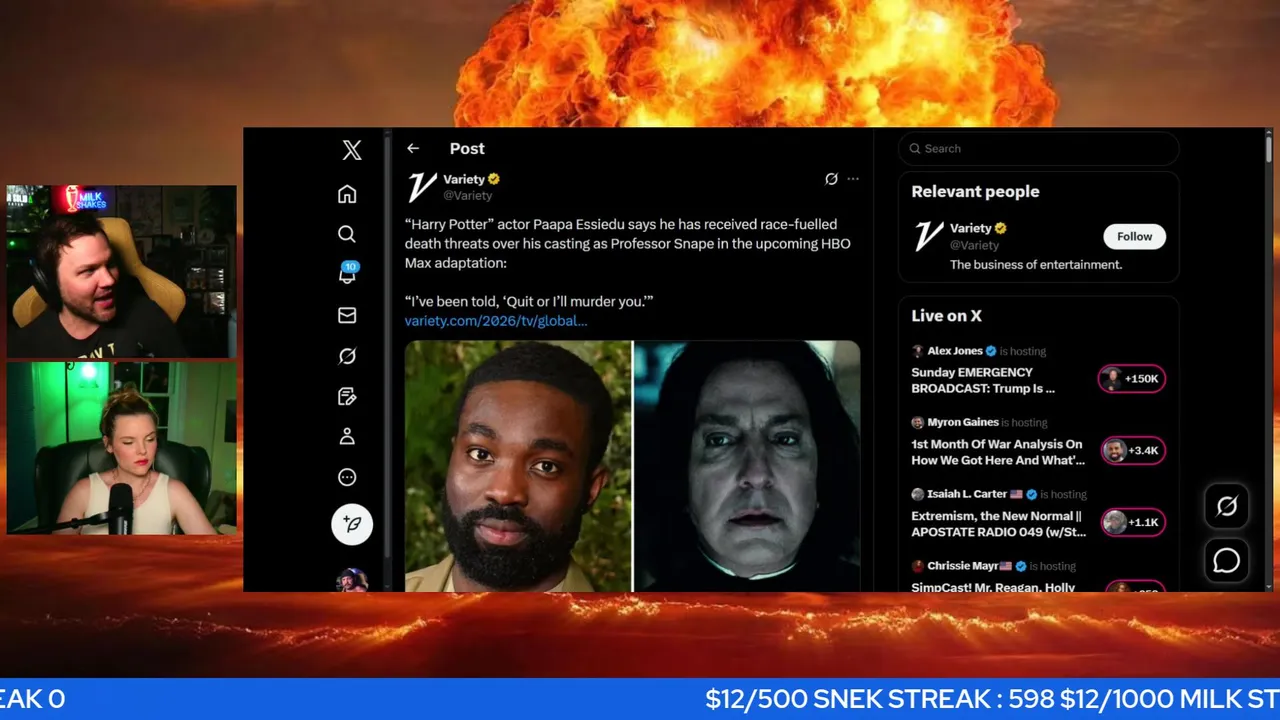Open variety.com/2026/tv/global link
1280x720 pixels.
coord(496,321)
